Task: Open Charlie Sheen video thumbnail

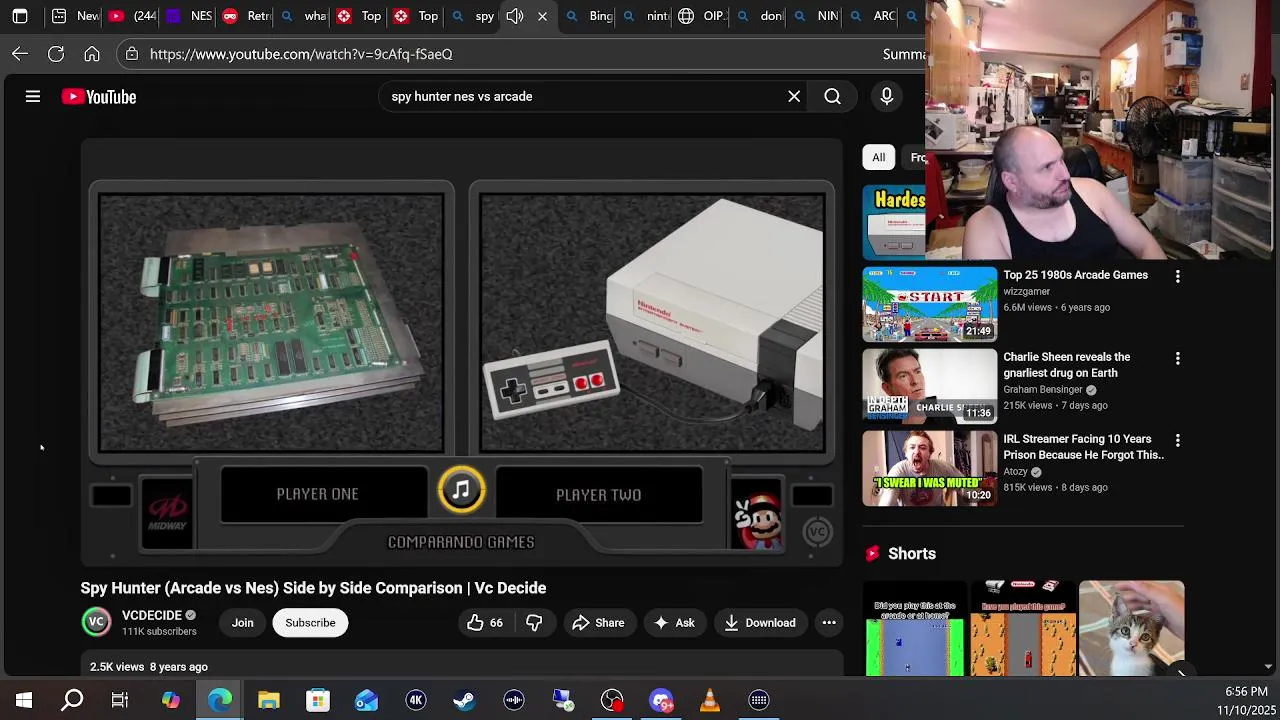Action: [x=930, y=386]
